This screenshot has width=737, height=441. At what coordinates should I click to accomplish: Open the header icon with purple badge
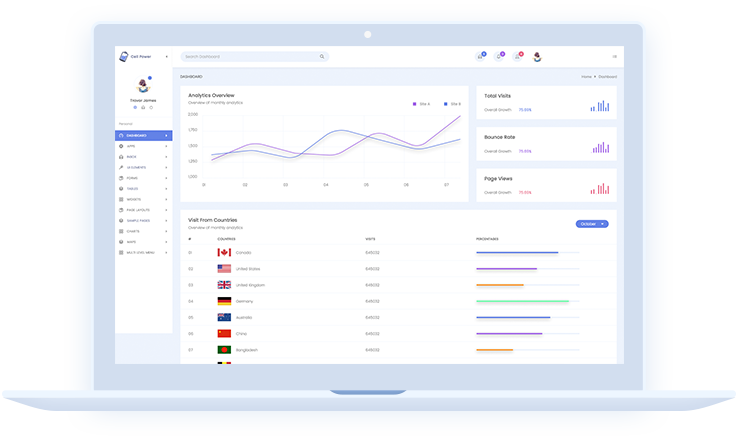[x=499, y=57]
